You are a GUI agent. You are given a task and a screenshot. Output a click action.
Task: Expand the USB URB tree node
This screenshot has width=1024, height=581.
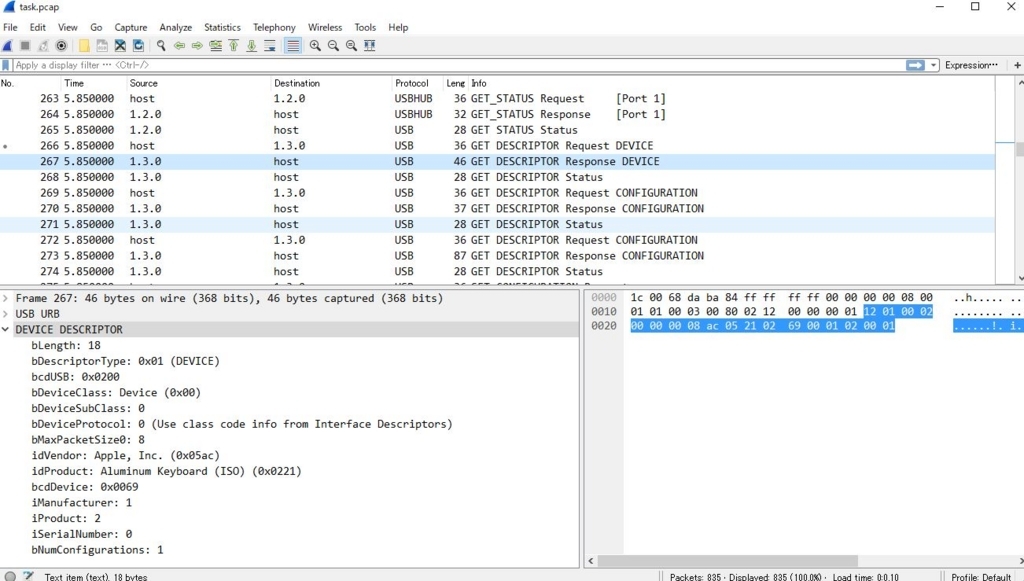pyautogui.click(x=6, y=314)
